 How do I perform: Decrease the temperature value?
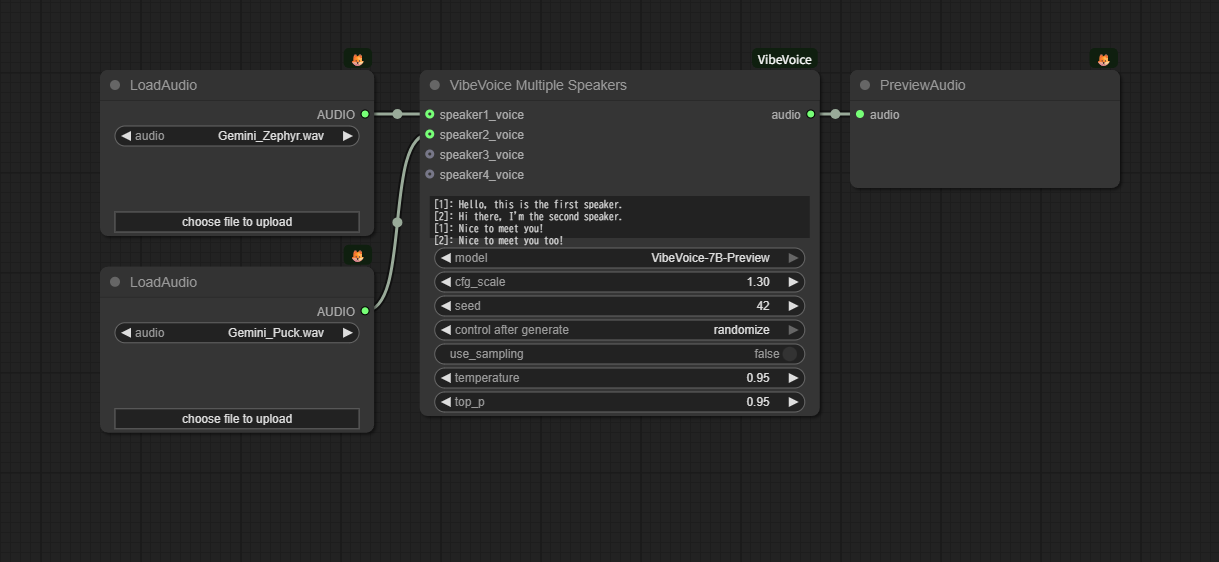[x=446, y=378]
